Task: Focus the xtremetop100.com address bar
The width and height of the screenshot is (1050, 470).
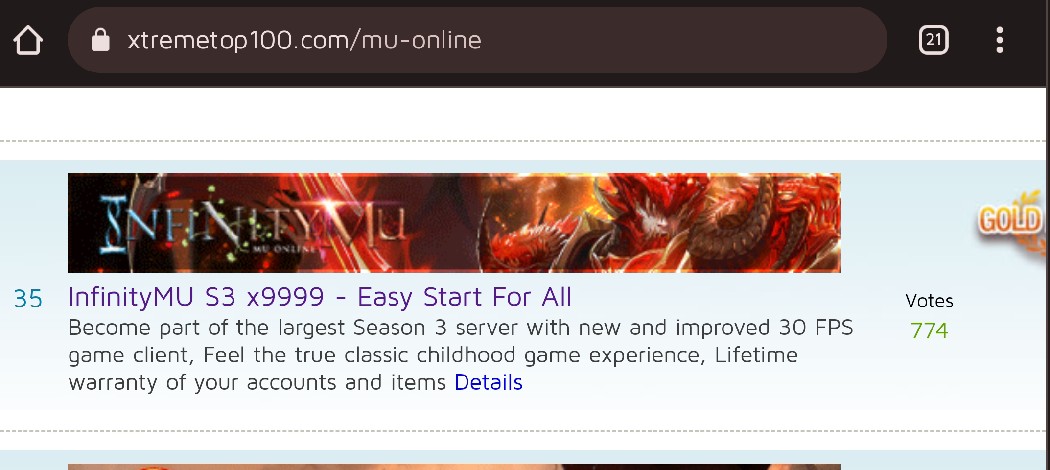Action: click(x=477, y=40)
